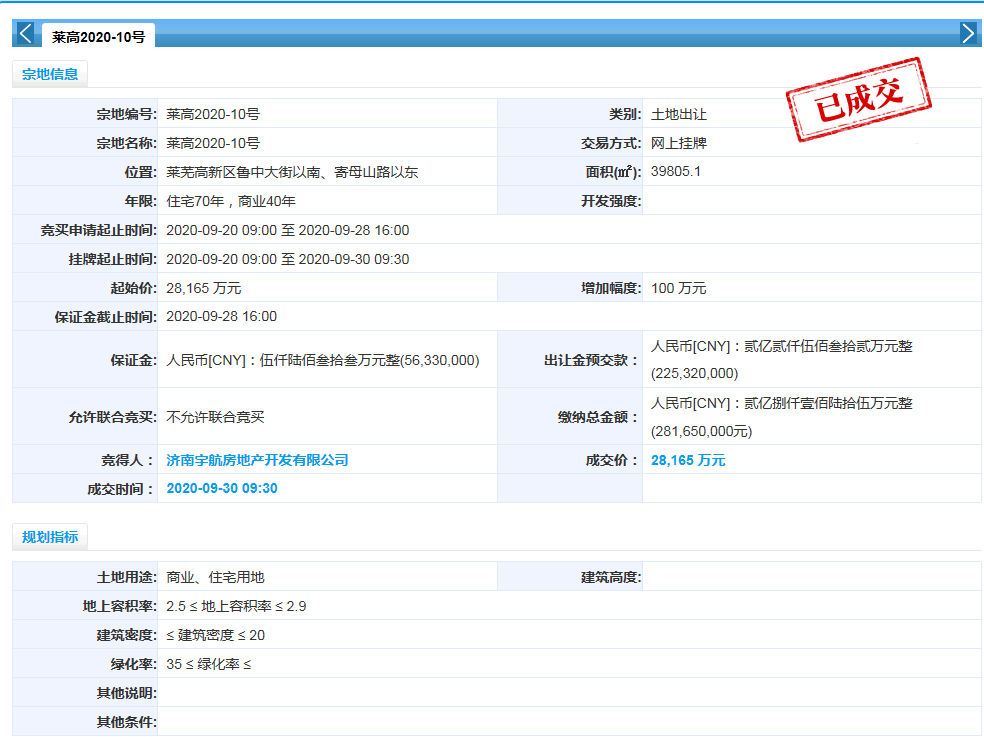Image resolution: width=984 pixels, height=737 pixels.
Task: Click the 土地用途 value 商业、住宅用地
Action: coord(215,577)
